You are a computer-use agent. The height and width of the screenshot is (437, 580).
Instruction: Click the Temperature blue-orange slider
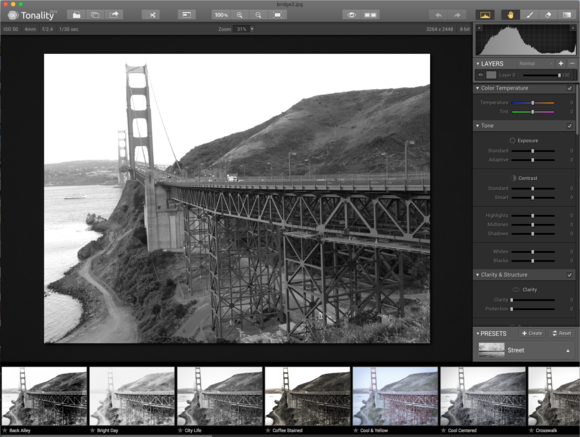(x=533, y=102)
